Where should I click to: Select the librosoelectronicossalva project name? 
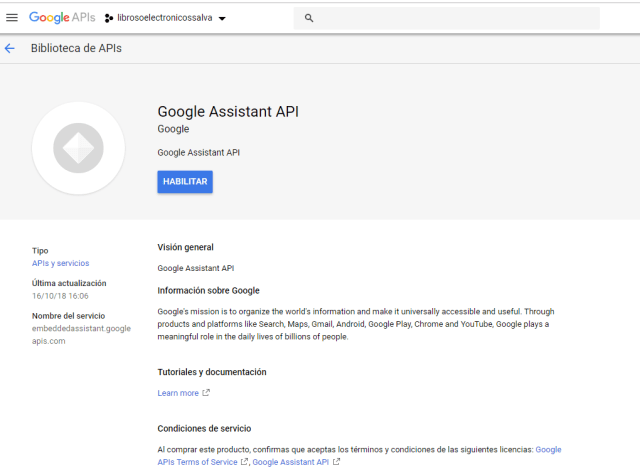164,18
